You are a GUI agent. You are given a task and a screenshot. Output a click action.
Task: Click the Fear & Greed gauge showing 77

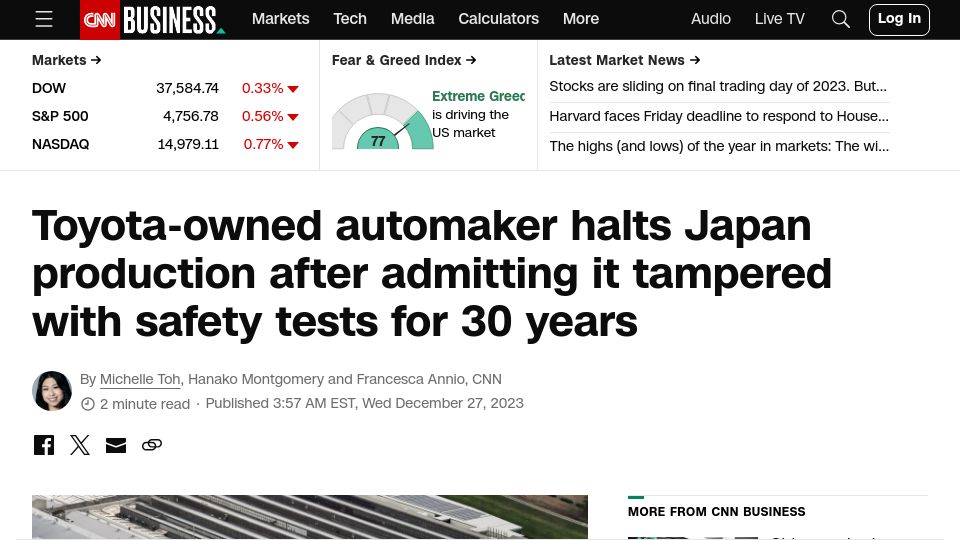383,121
